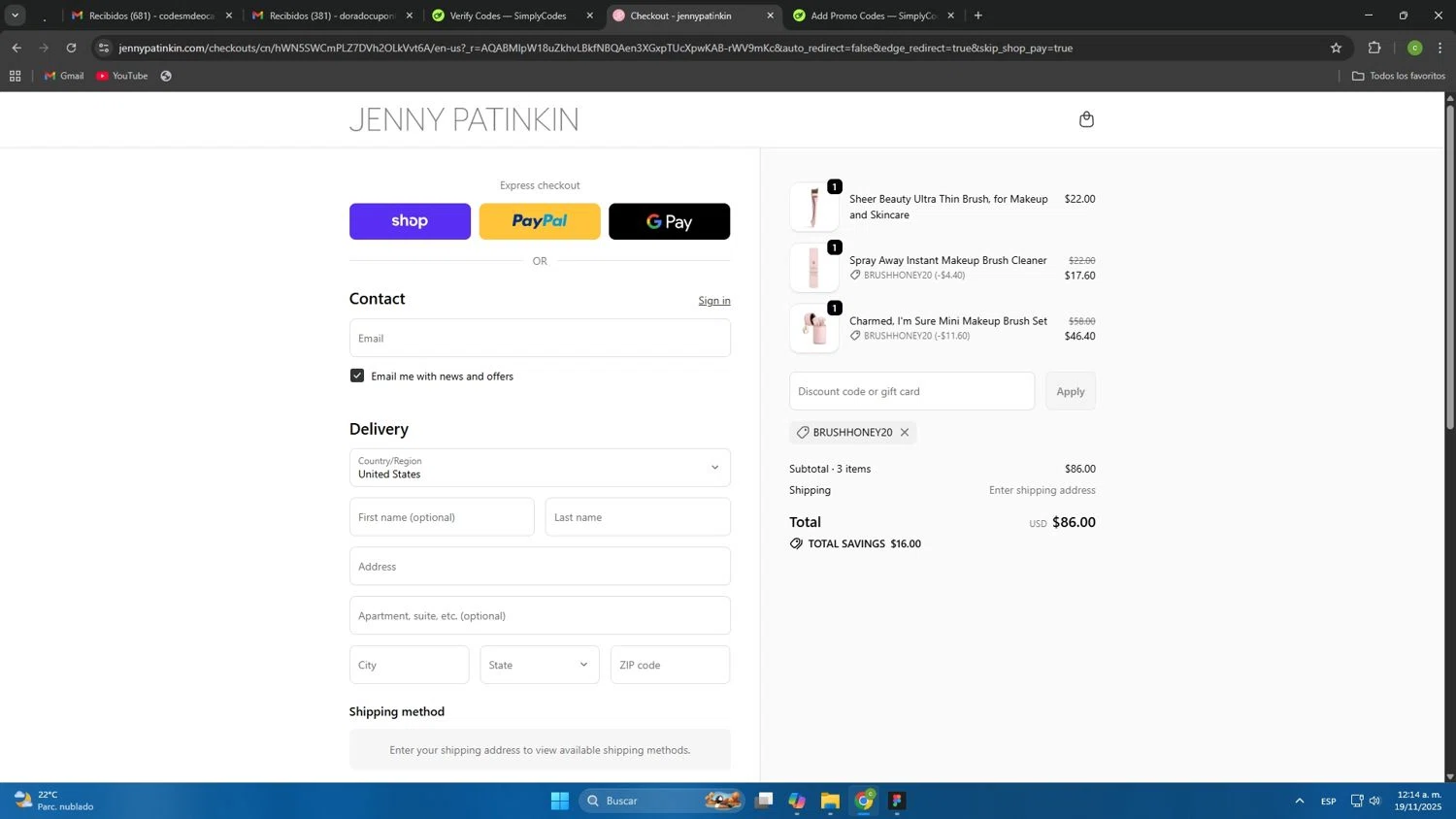Switch to Verify Codes — SimplyCodes tab
Screen dimensions: 1456x819
[x=513, y=16]
